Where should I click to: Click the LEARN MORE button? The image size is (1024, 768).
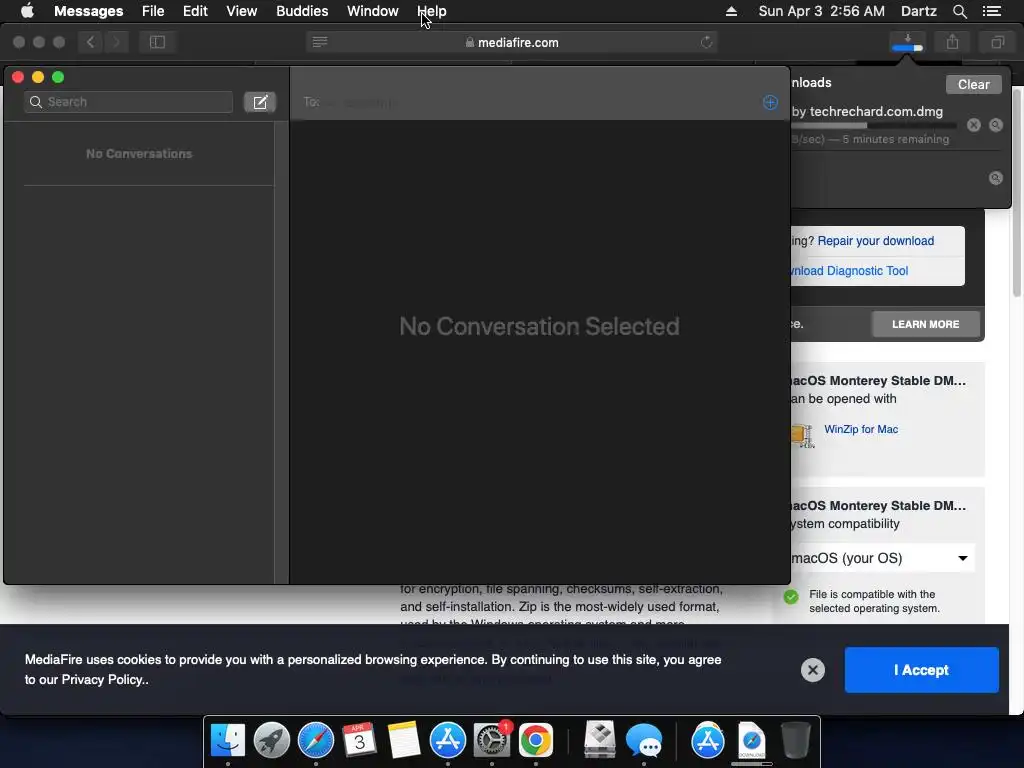(x=925, y=324)
